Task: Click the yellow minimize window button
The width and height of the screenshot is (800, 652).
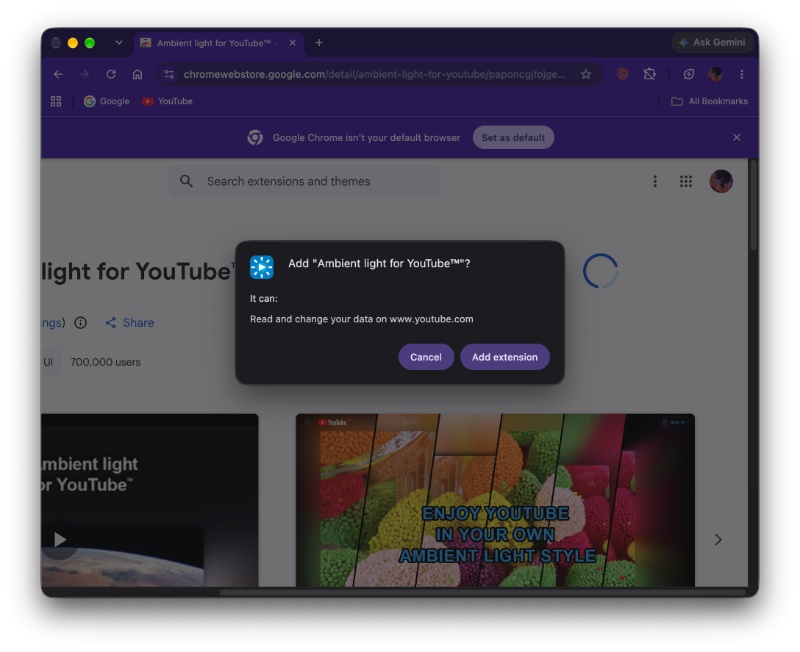Action: tap(72, 43)
